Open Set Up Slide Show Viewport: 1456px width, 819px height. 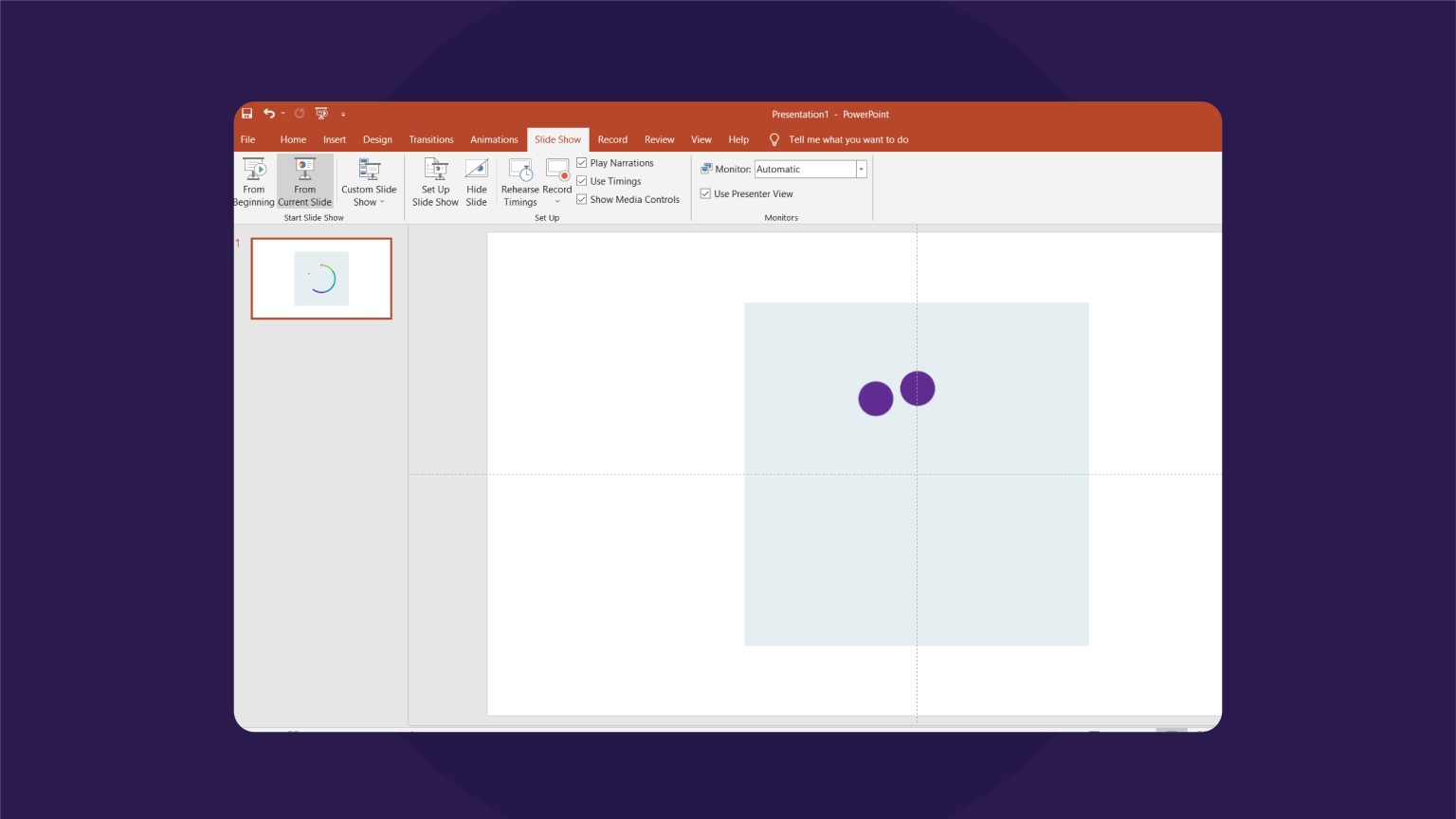[x=435, y=180]
